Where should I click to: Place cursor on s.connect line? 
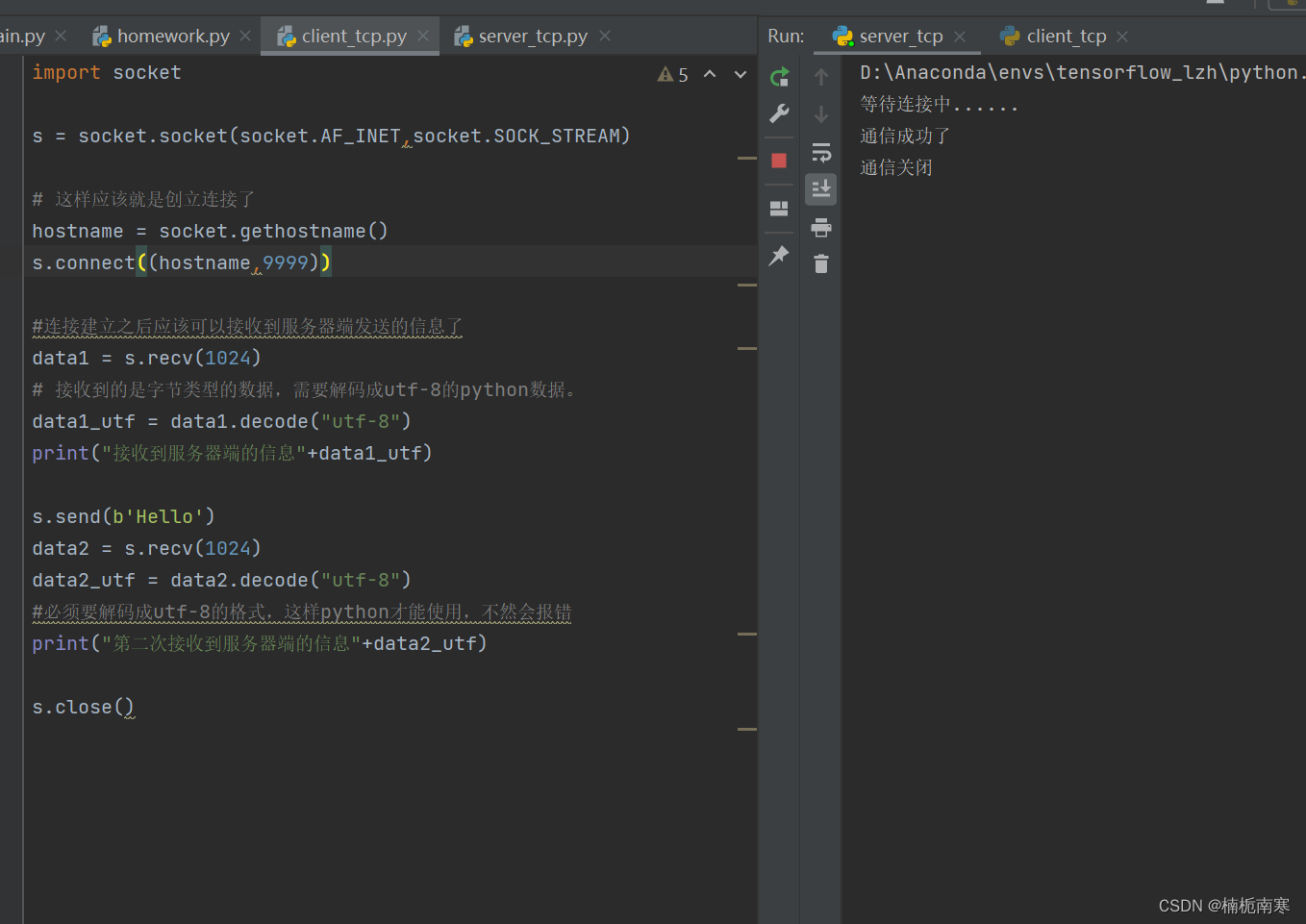[x=182, y=263]
